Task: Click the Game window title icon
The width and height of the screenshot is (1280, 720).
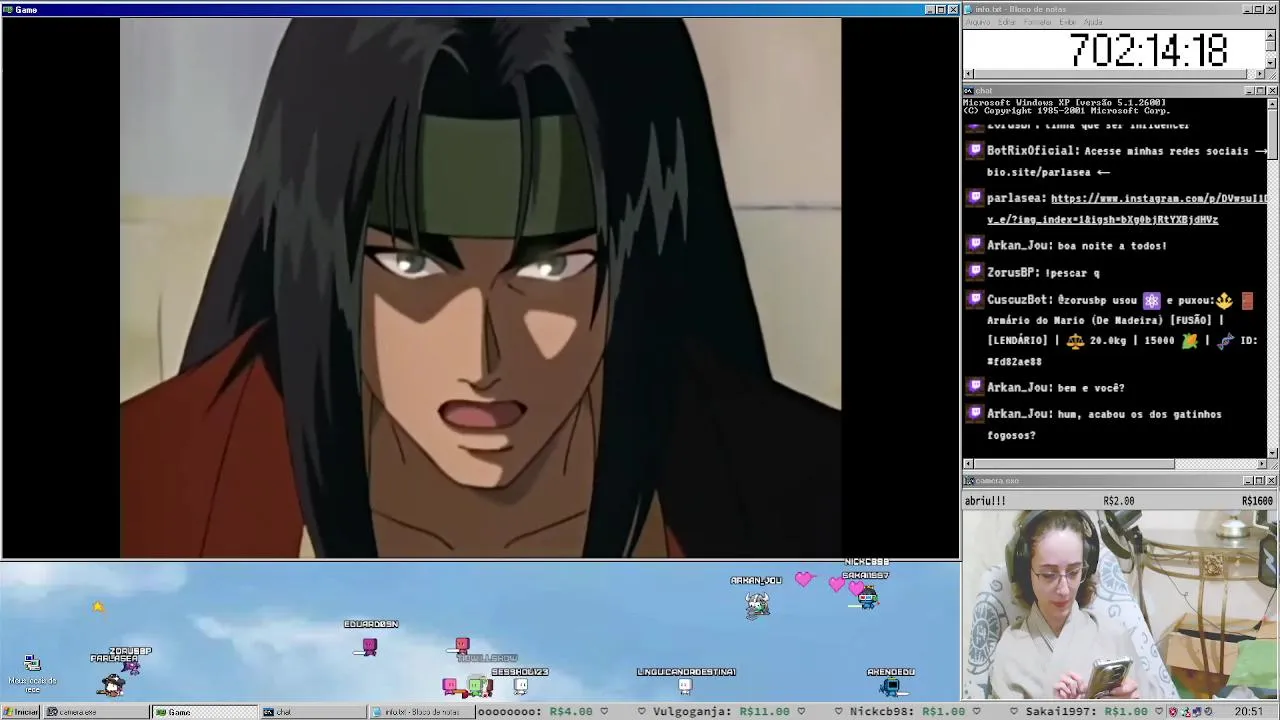Action: 7,9
